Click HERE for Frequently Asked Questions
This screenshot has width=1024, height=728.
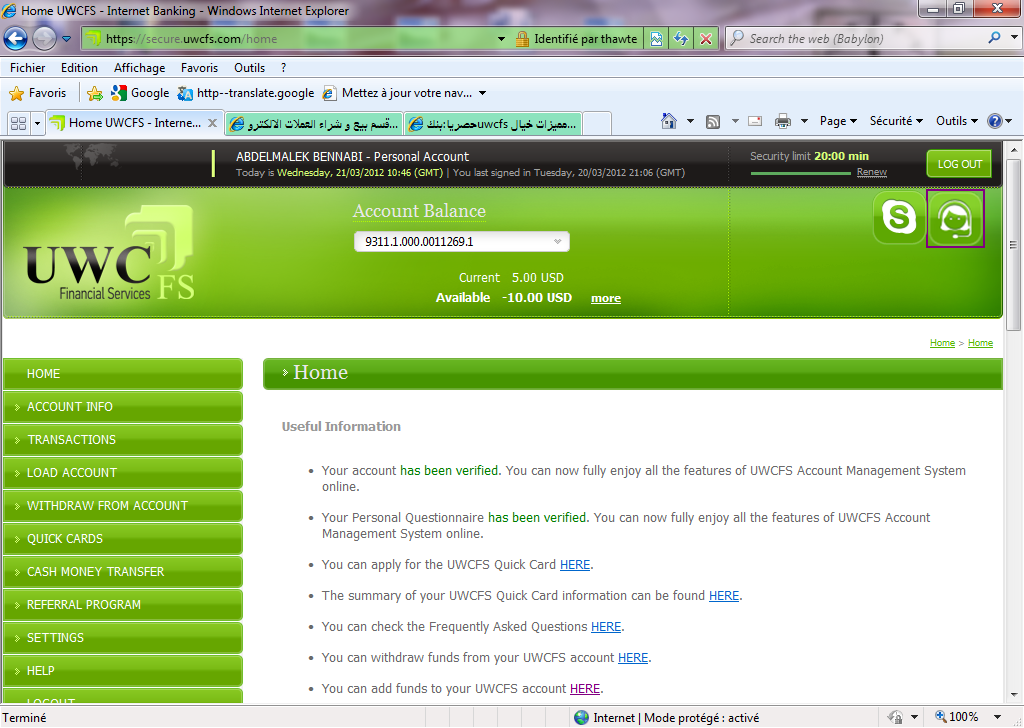(x=606, y=627)
